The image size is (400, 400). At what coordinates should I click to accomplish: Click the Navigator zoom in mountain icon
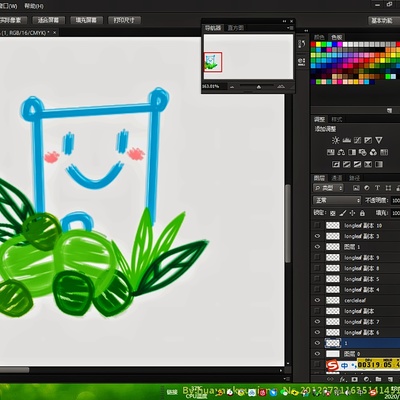point(281,87)
